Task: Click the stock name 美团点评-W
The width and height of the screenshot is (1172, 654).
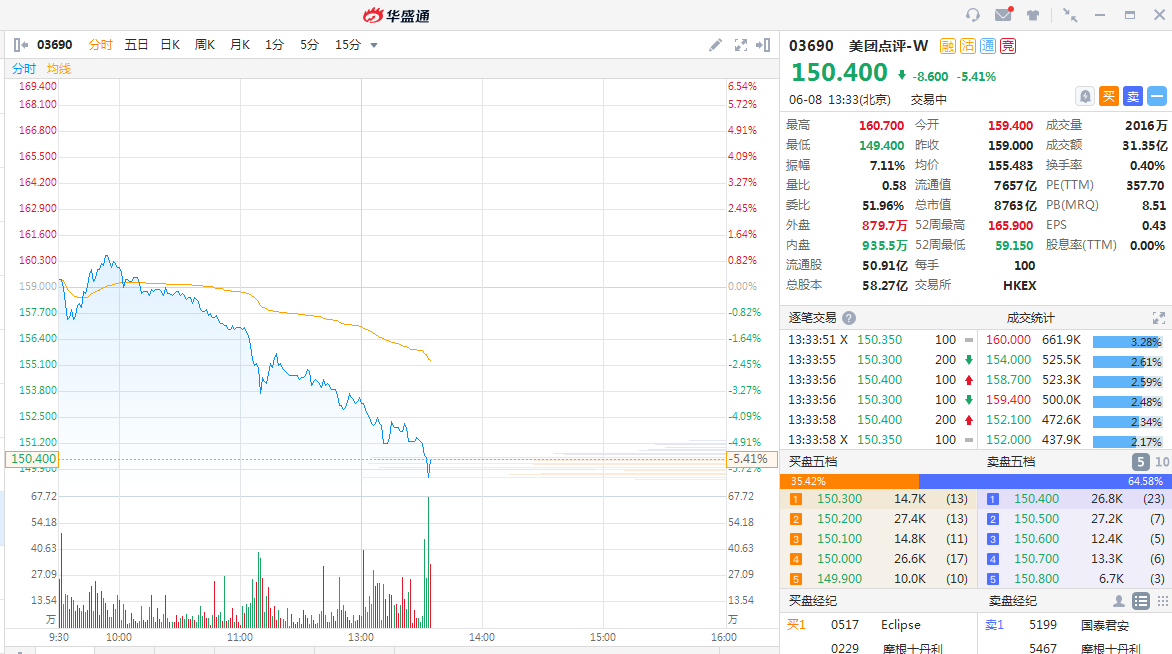Action: 888,46
